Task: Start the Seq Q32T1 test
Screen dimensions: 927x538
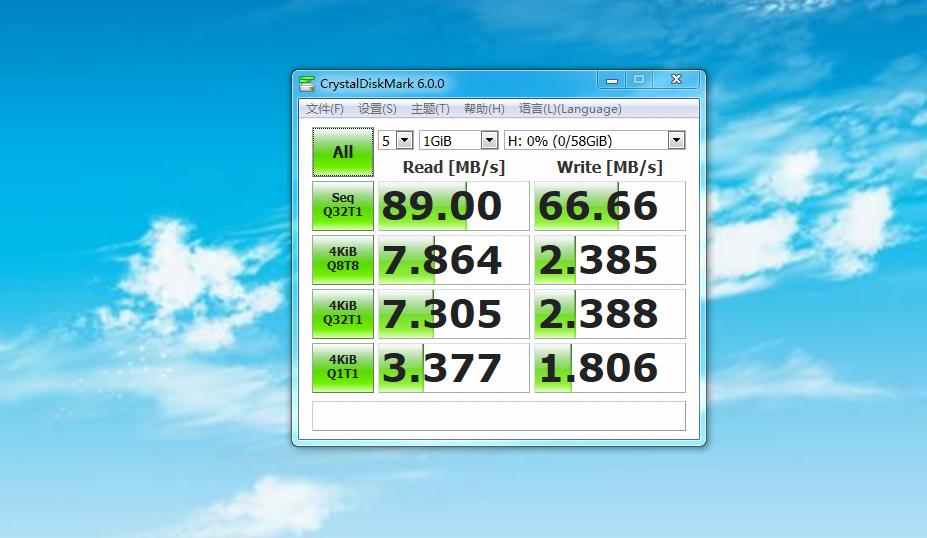Action: (x=343, y=205)
